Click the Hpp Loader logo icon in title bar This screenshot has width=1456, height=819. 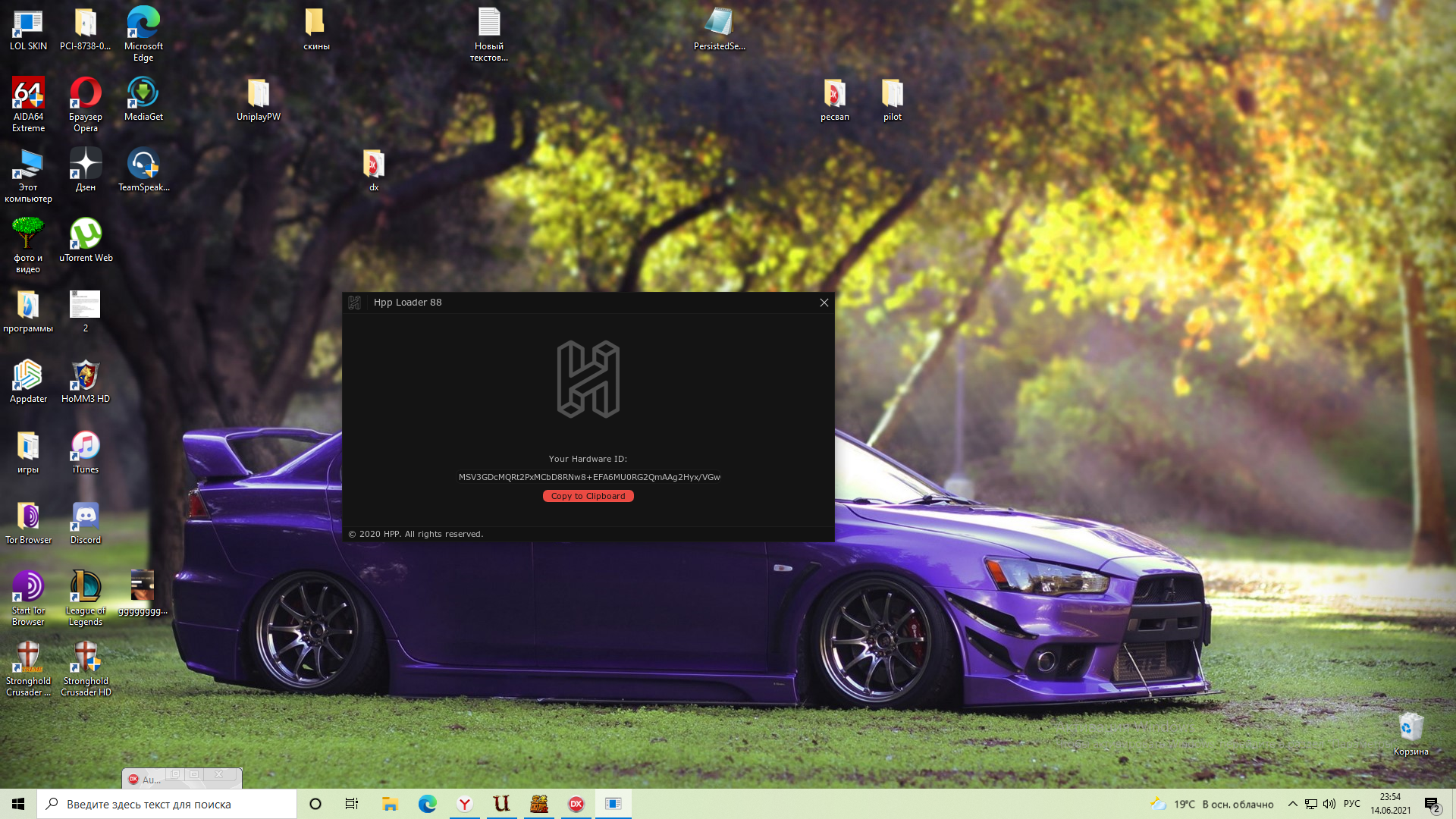click(354, 303)
